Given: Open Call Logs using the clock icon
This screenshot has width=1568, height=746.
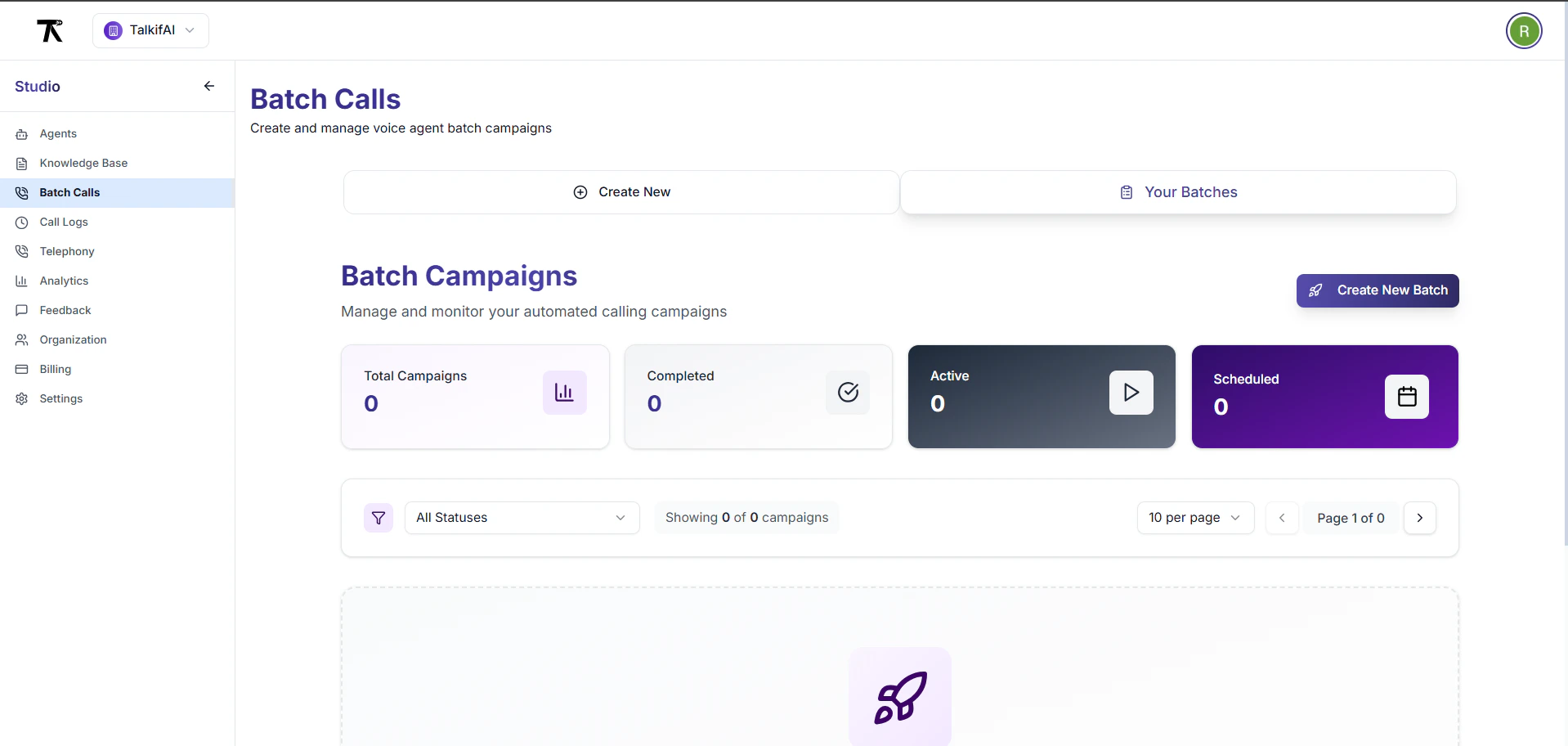Looking at the screenshot, I should point(20,222).
